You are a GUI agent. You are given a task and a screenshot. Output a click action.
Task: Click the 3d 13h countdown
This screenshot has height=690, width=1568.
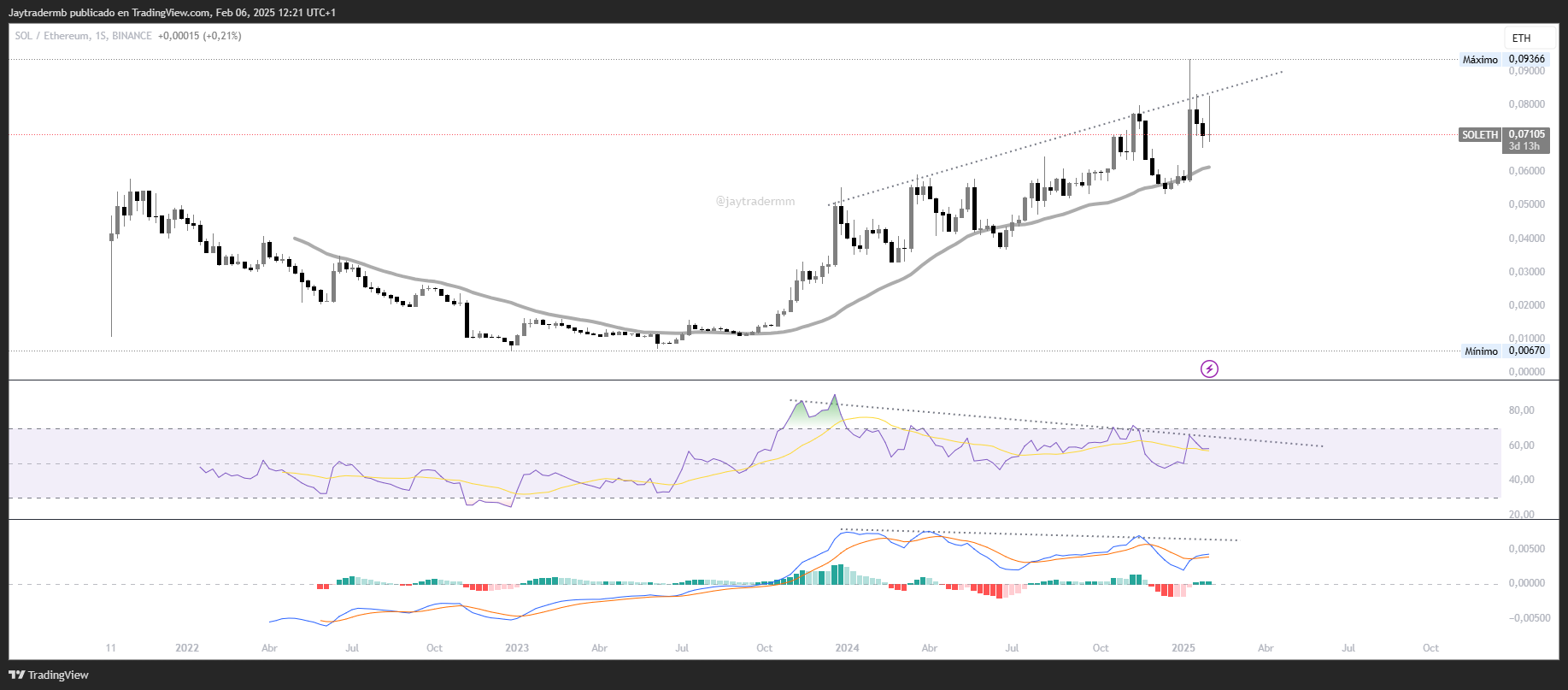point(1524,146)
